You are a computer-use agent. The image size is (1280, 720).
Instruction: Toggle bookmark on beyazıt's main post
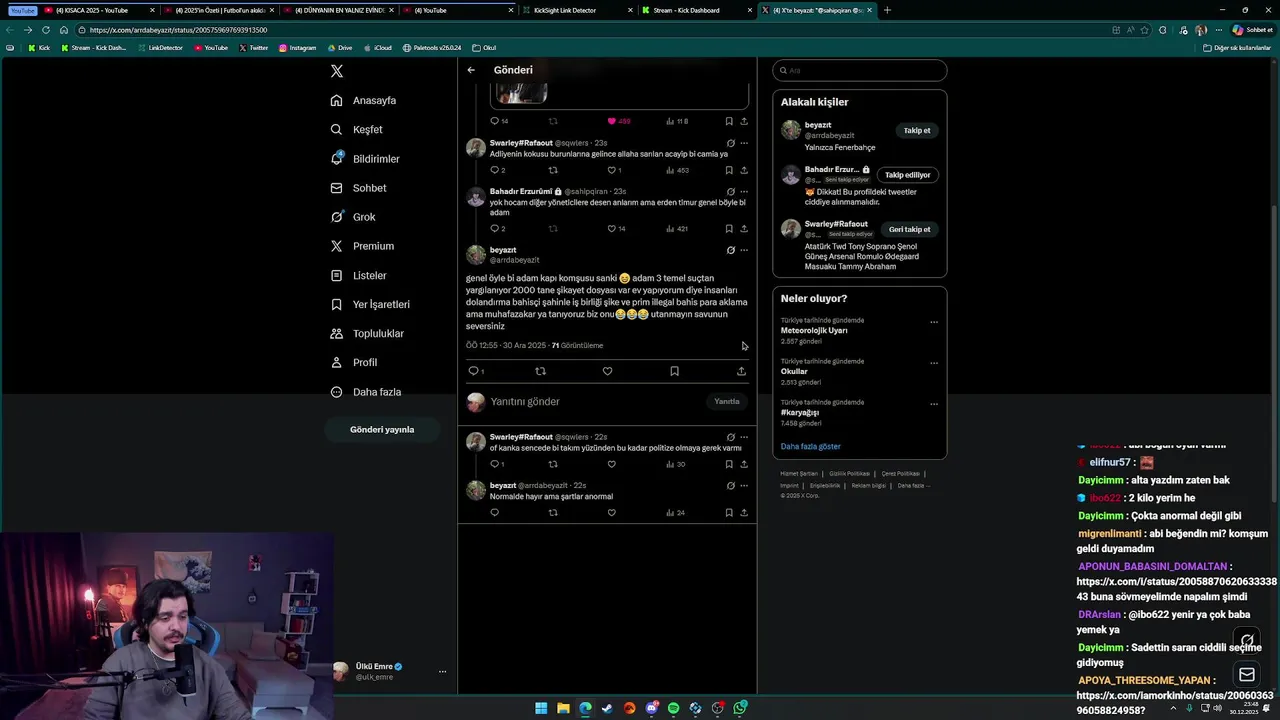coord(674,371)
